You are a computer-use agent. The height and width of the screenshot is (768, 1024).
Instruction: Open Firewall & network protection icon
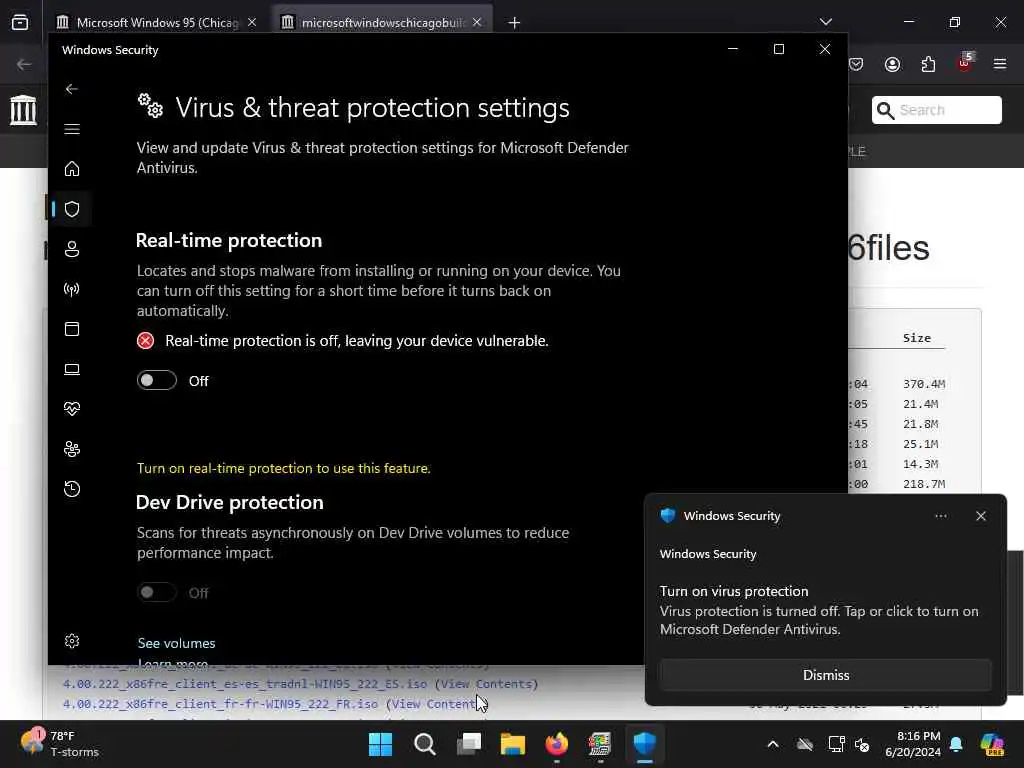pyautogui.click(x=72, y=289)
